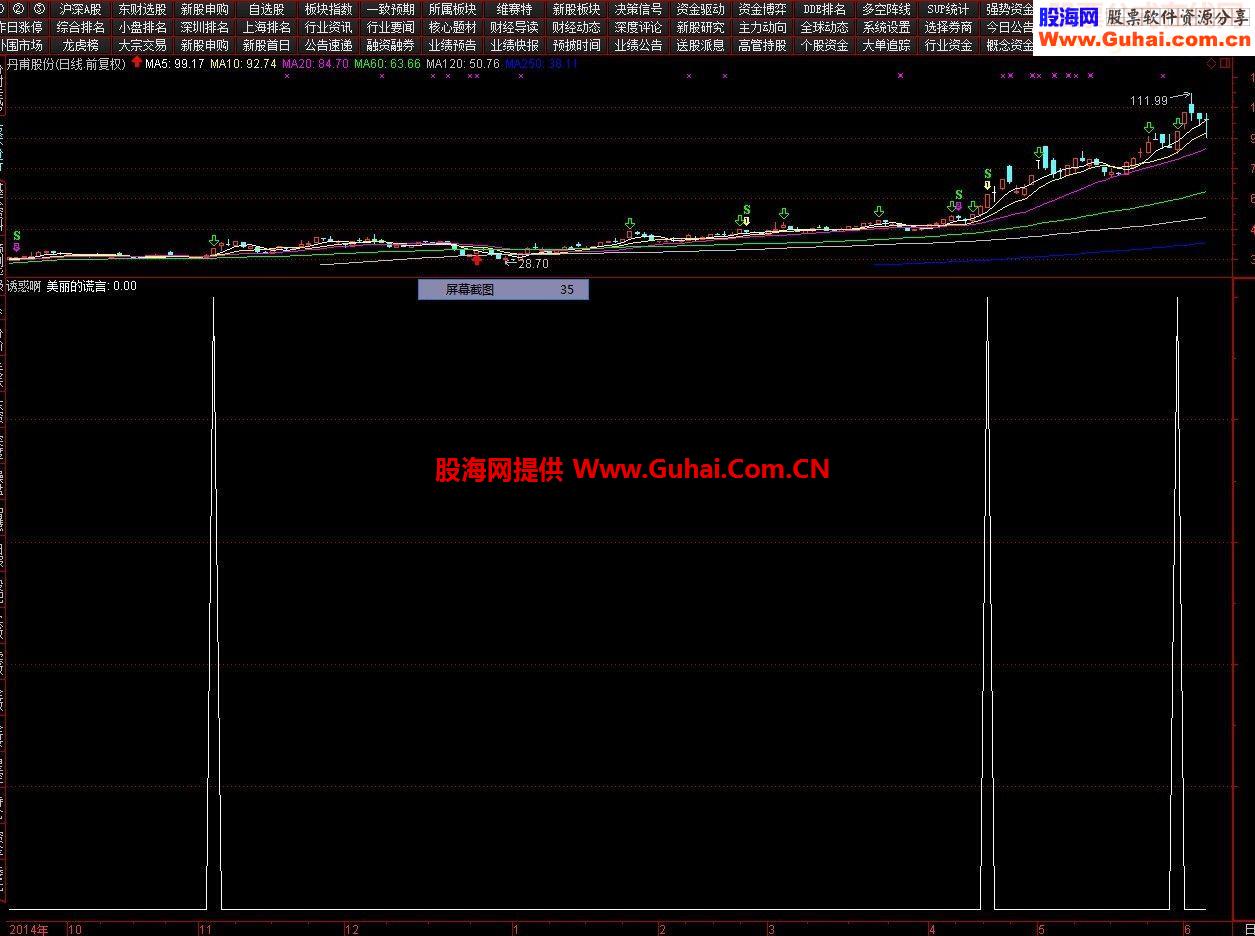Open 新股研究 button
The height and width of the screenshot is (936, 1255).
(x=701, y=27)
